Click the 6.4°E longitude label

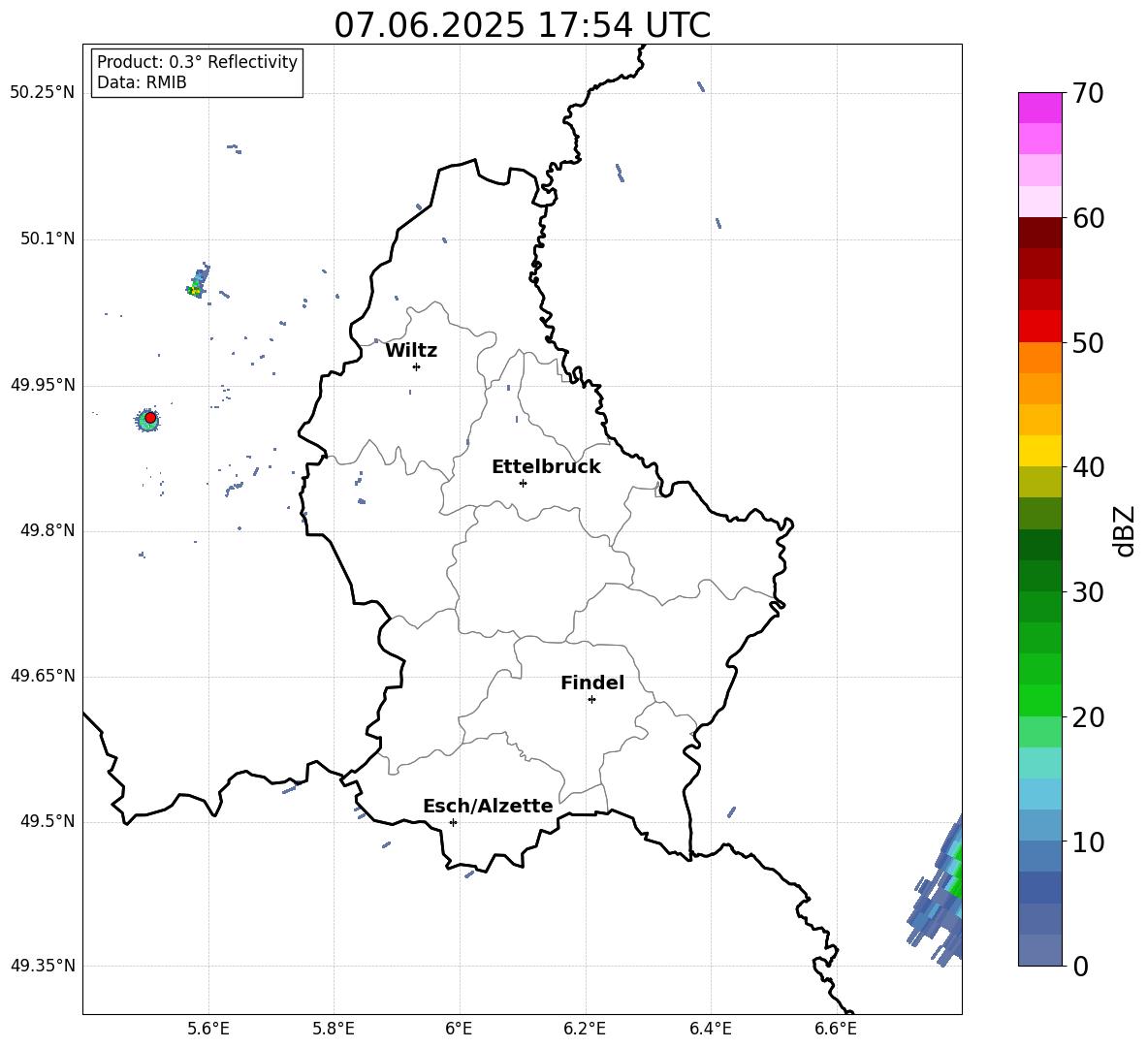(710, 1029)
